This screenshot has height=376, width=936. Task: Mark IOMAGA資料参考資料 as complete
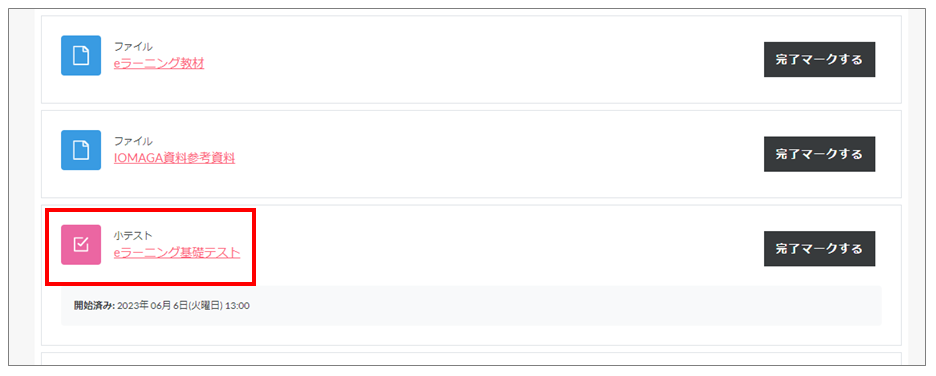coord(819,154)
